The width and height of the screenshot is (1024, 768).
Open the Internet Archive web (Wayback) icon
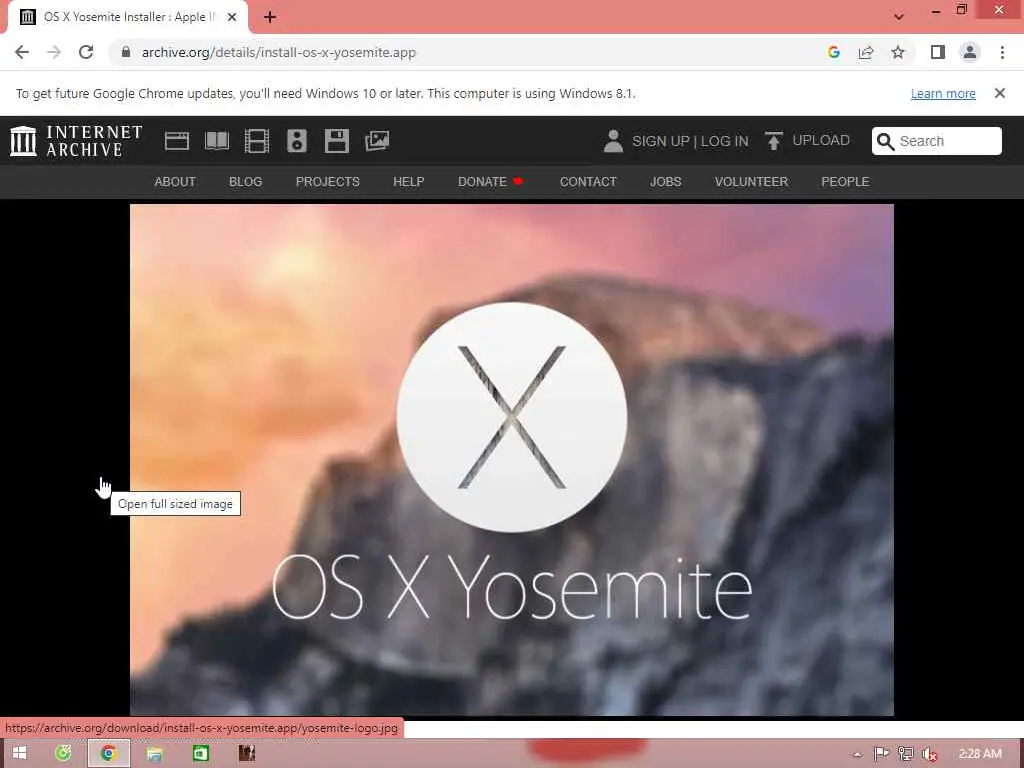pos(176,141)
